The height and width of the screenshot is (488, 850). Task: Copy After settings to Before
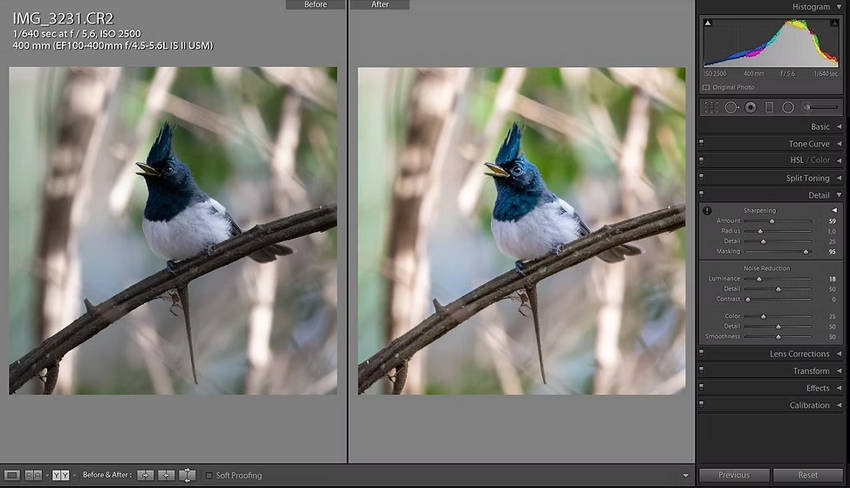(x=166, y=476)
